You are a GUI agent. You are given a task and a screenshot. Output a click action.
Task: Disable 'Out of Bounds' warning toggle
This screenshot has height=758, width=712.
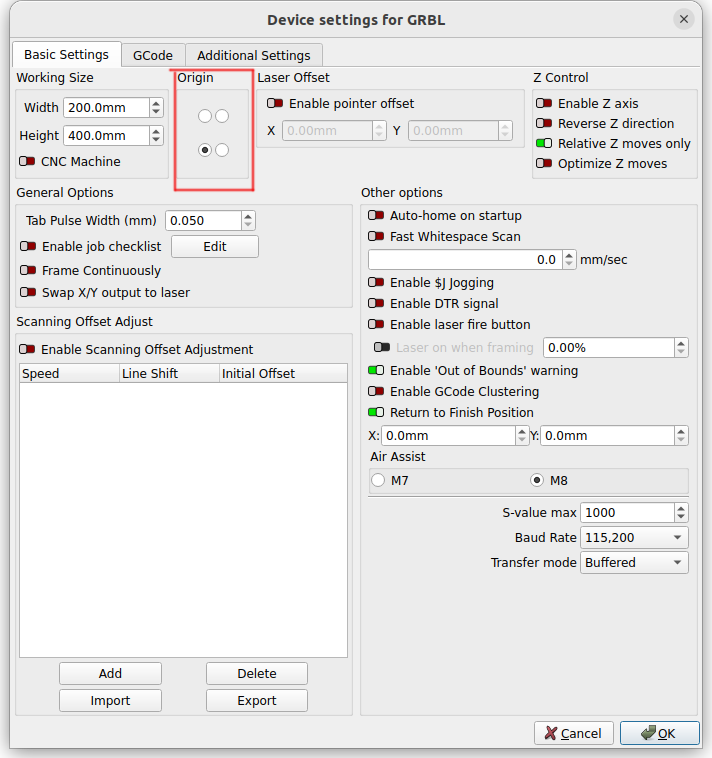click(x=376, y=370)
